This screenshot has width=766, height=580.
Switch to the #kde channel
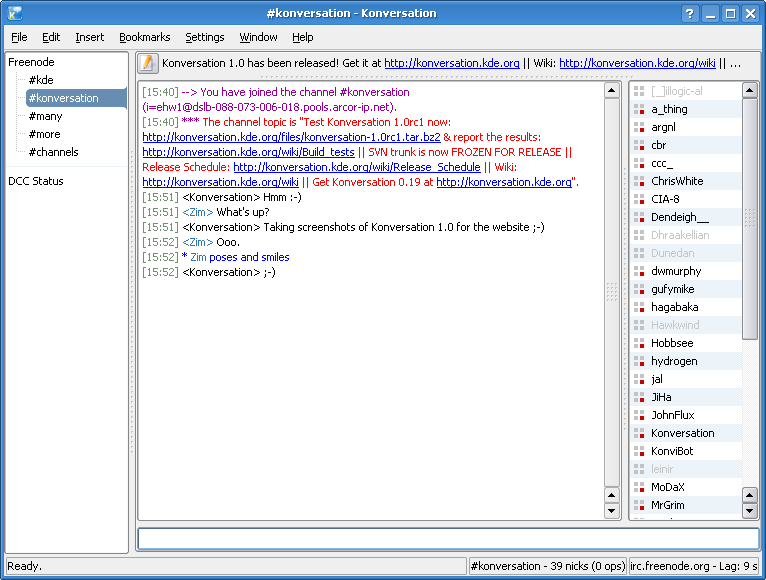[41, 80]
